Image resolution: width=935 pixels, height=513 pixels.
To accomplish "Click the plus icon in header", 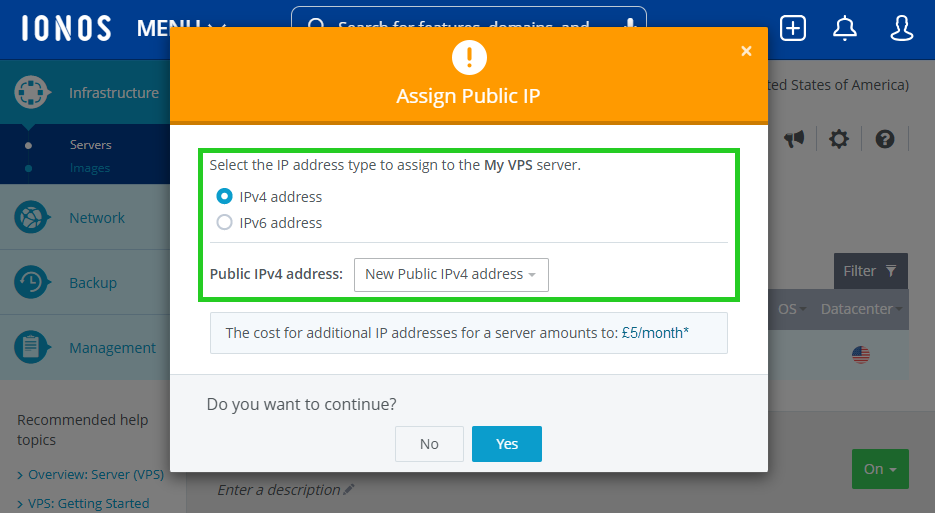I will pyautogui.click(x=793, y=28).
